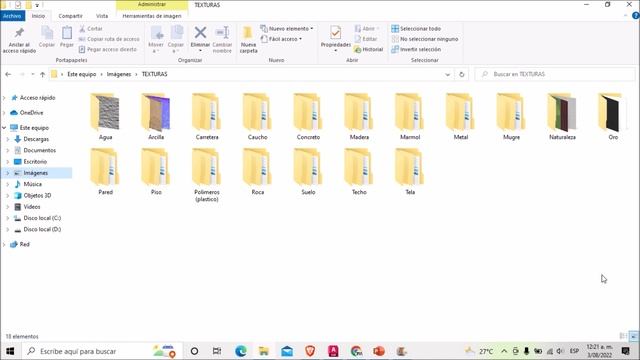Click Cambiar nombre in the ribbon
The image size is (640, 360).
tap(222, 40)
